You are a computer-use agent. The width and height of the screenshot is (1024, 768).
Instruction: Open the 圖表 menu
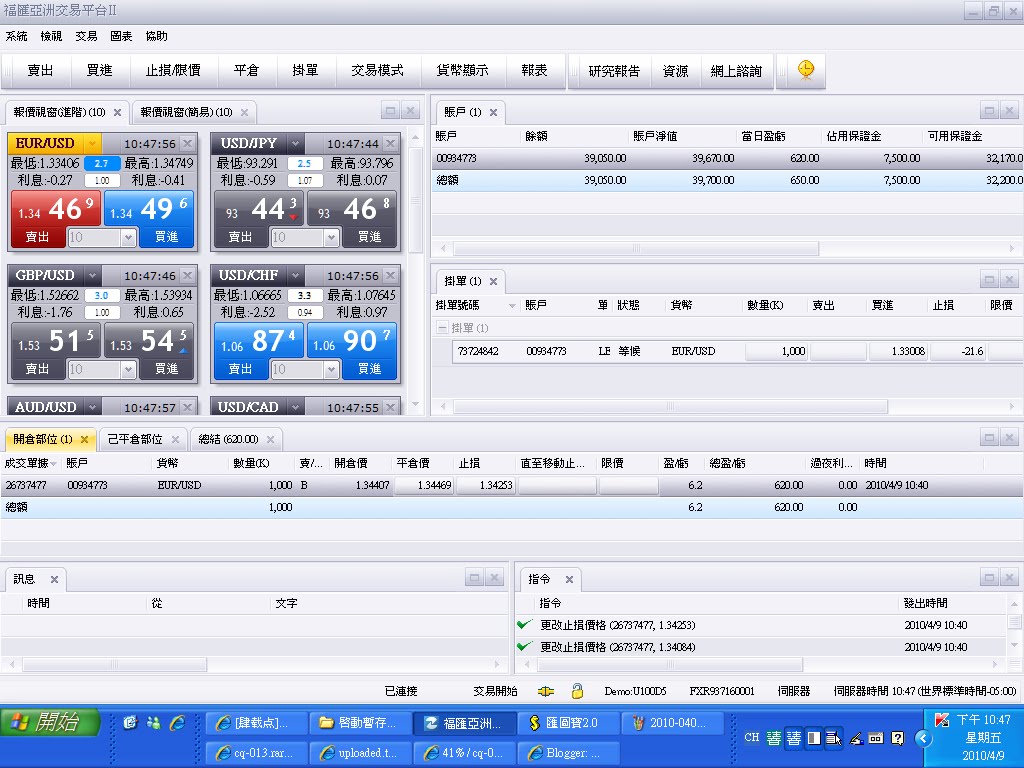(x=121, y=36)
